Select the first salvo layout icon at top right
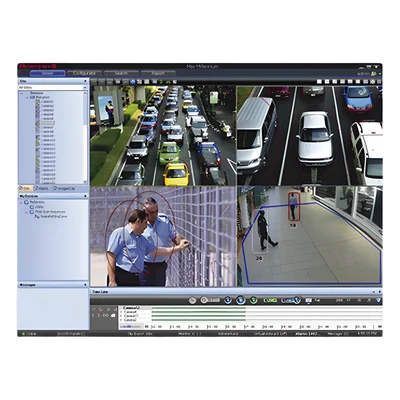 (x=319, y=82)
